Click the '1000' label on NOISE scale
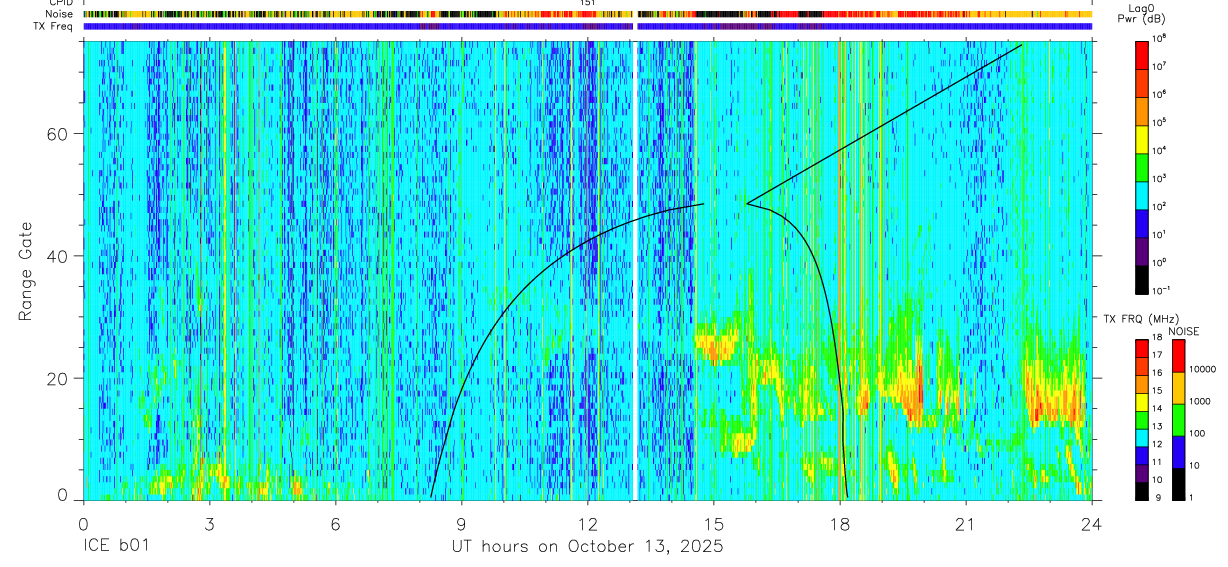Screen dimensions: 1228x567 pos(1200,402)
